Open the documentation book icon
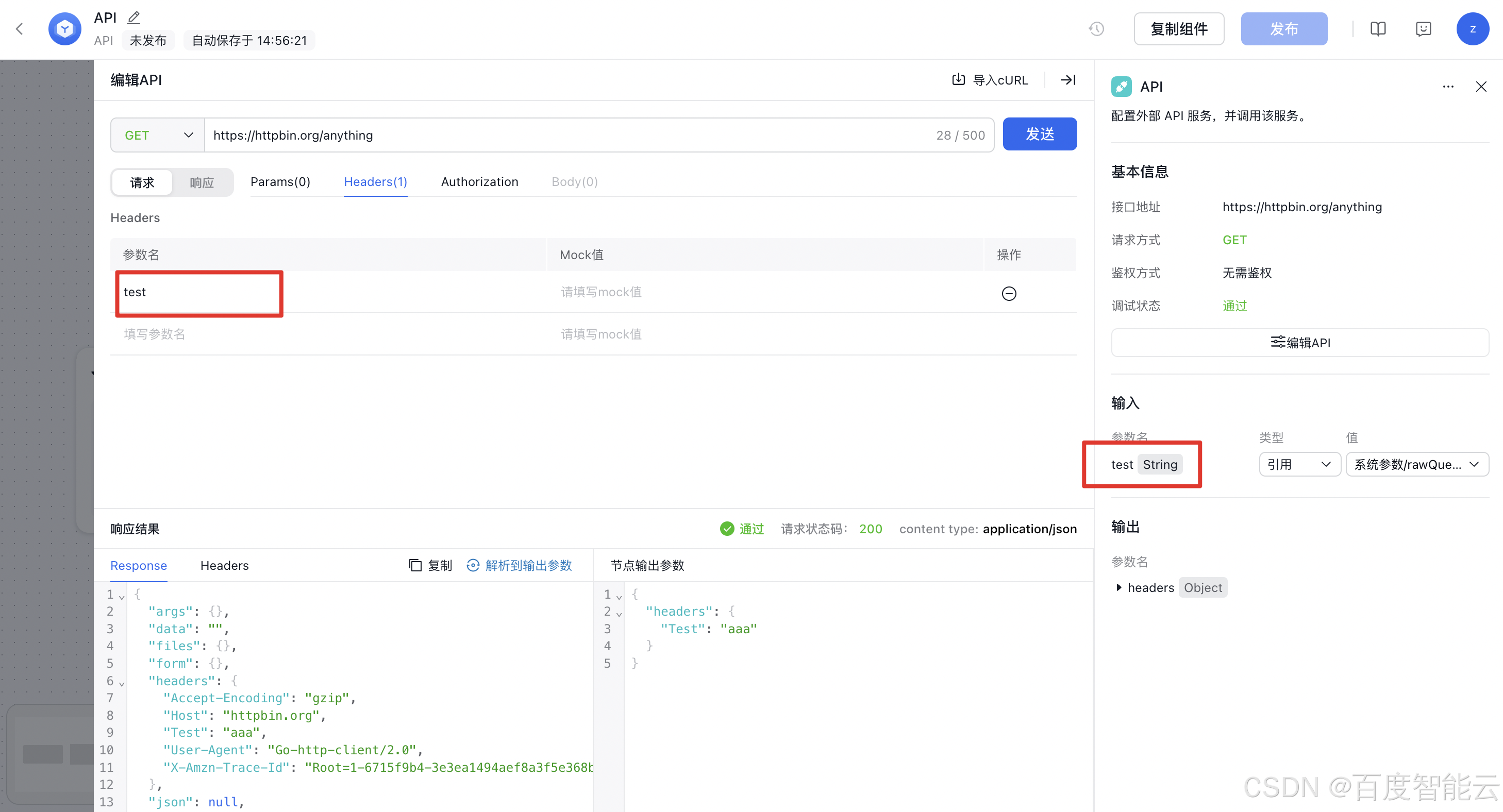Viewport: 1503px width, 812px height. pyautogui.click(x=1378, y=28)
